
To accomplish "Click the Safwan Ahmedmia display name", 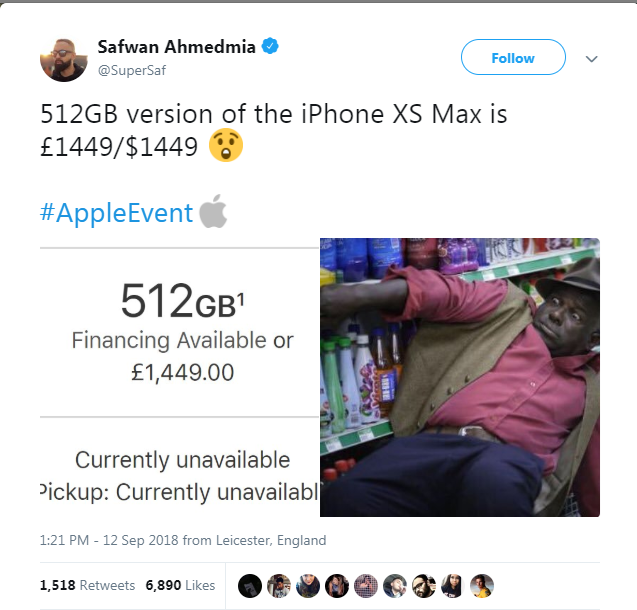I will coord(176,47).
